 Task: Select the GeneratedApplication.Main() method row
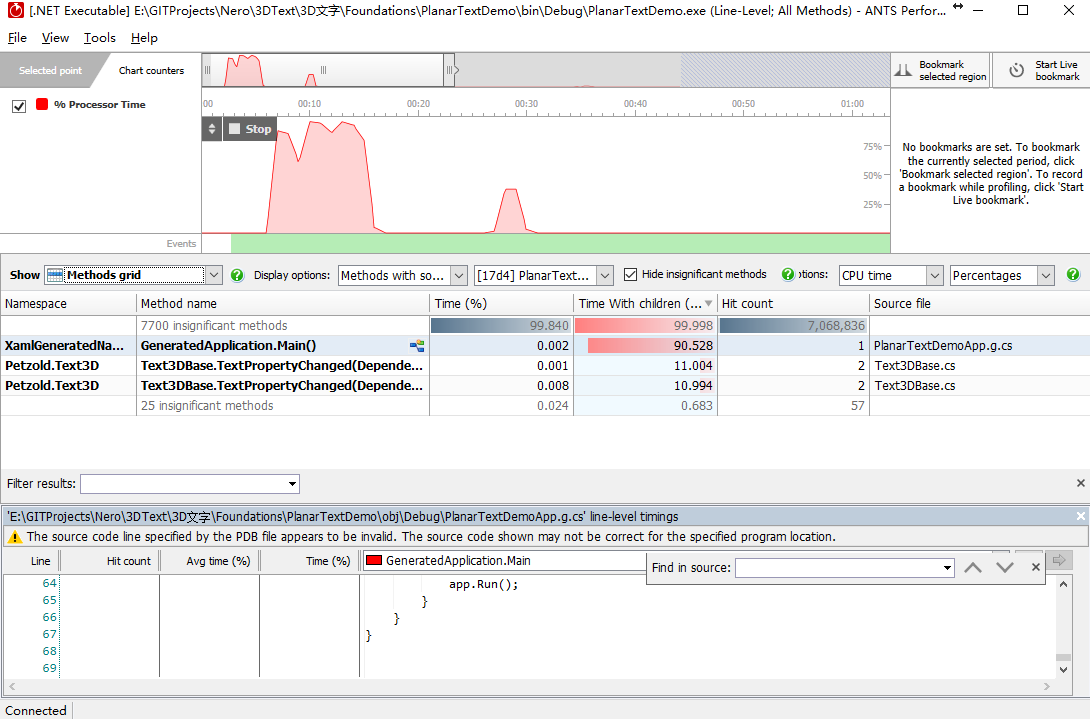(545, 346)
